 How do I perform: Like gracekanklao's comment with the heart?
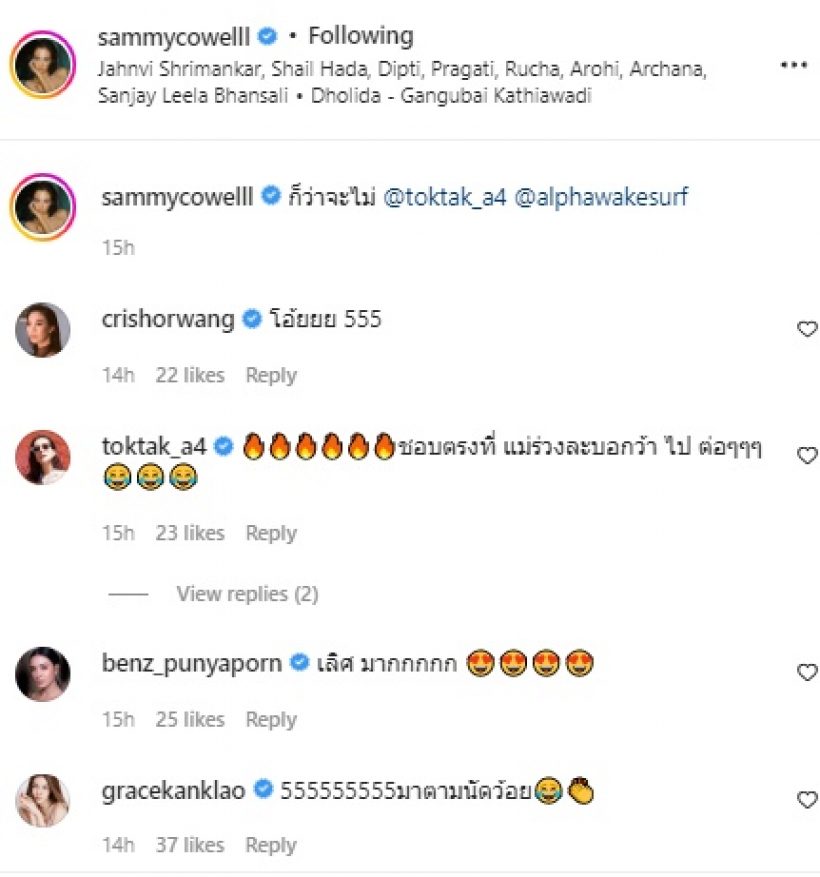pyautogui.click(x=807, y=799)
